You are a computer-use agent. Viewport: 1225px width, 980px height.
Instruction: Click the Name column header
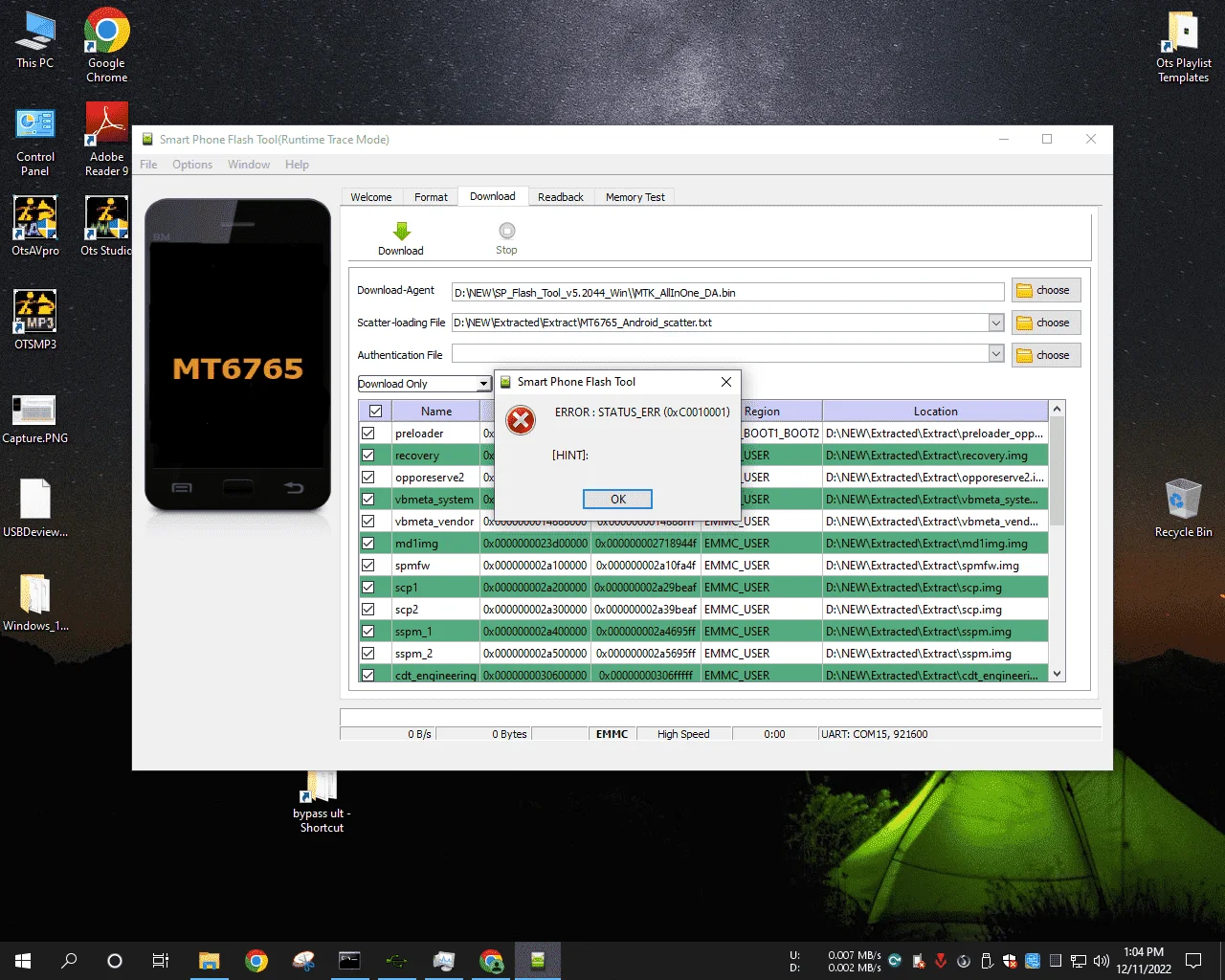435,412
